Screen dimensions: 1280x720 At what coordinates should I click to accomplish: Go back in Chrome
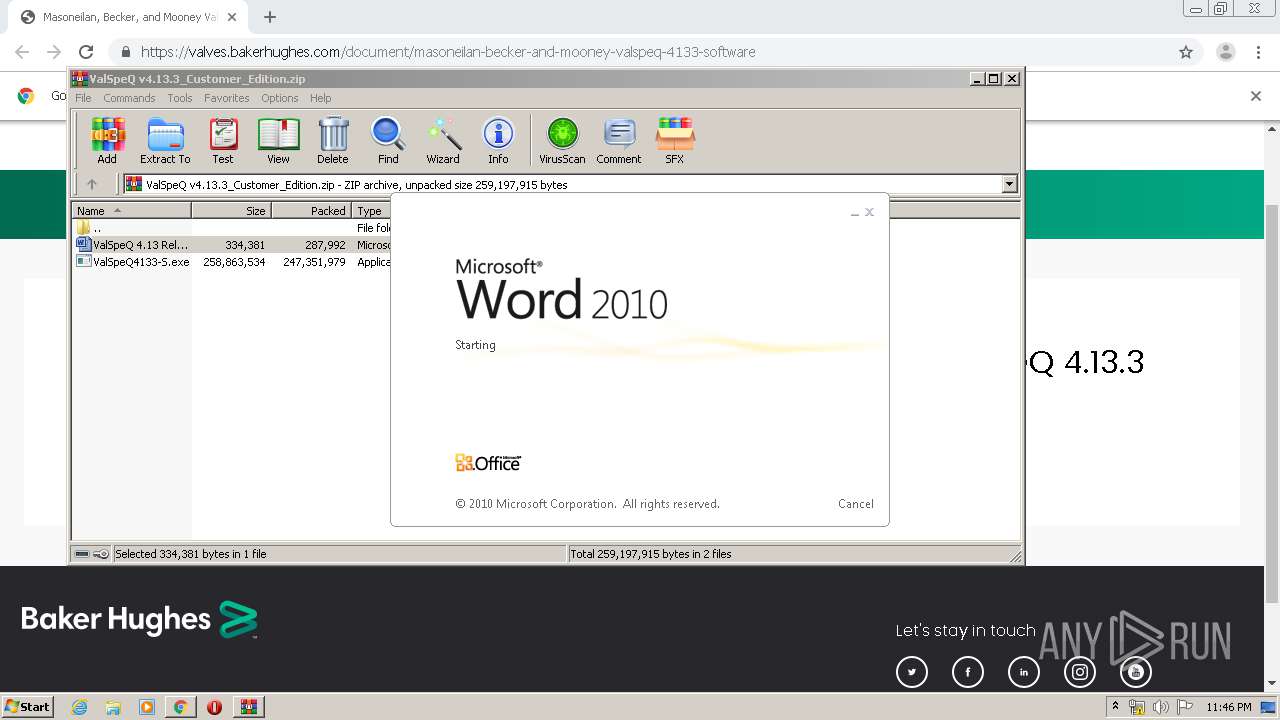[x=22, y=52]
